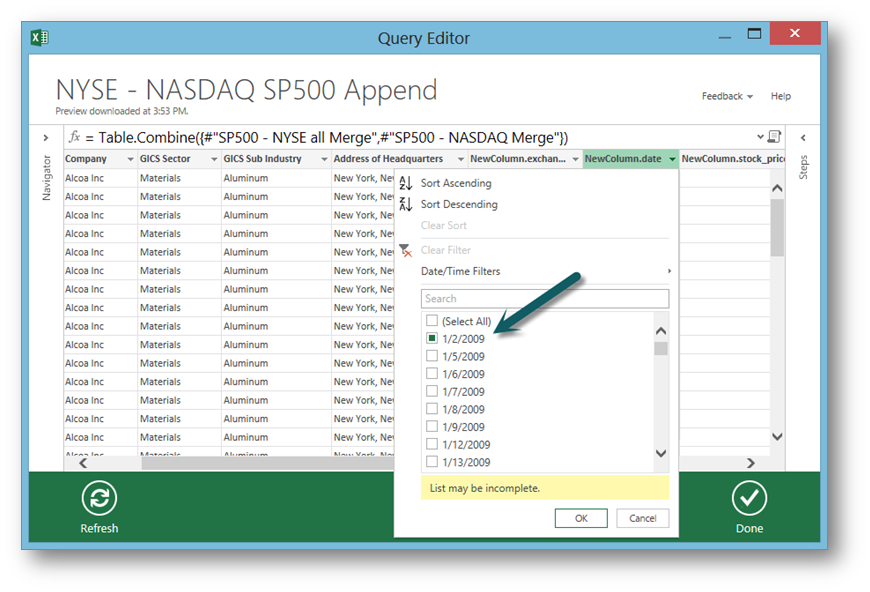
Task: Check the 1/7/2009 date checkbox
Action: 432,391
